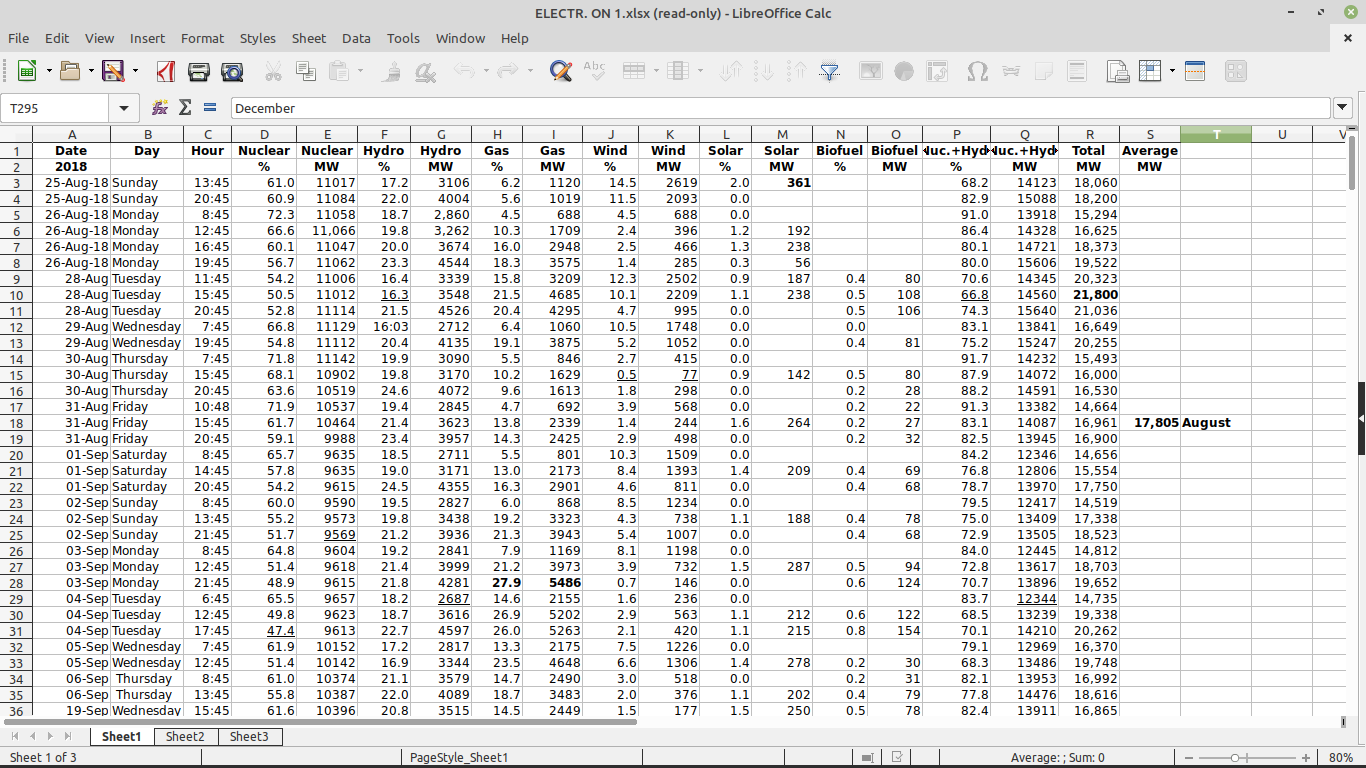
Task: Open the File menu
Action: [18, 38]
